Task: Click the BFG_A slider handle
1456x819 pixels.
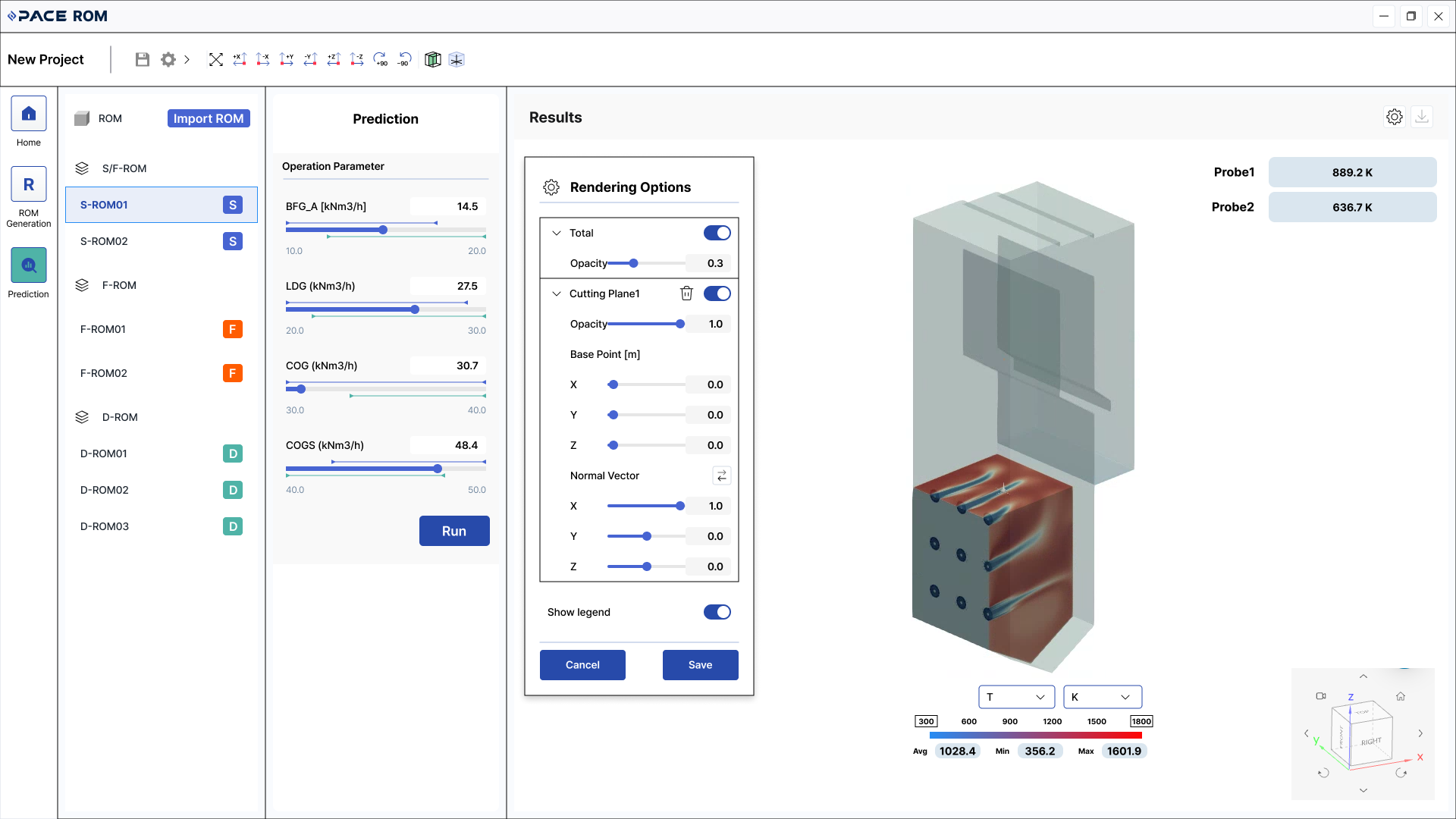Action: click(384, 230)
